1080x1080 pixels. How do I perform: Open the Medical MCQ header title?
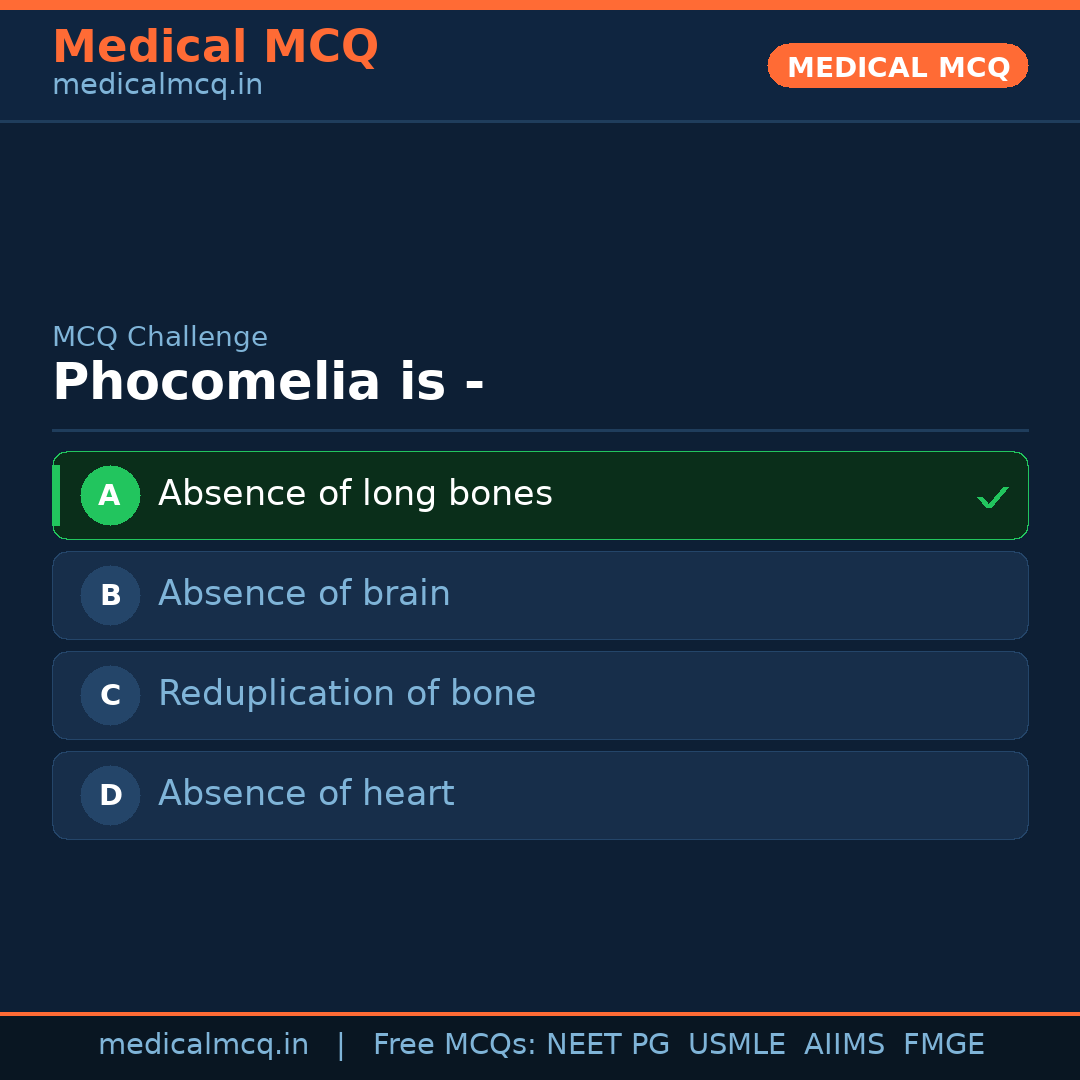pos(215,47)
